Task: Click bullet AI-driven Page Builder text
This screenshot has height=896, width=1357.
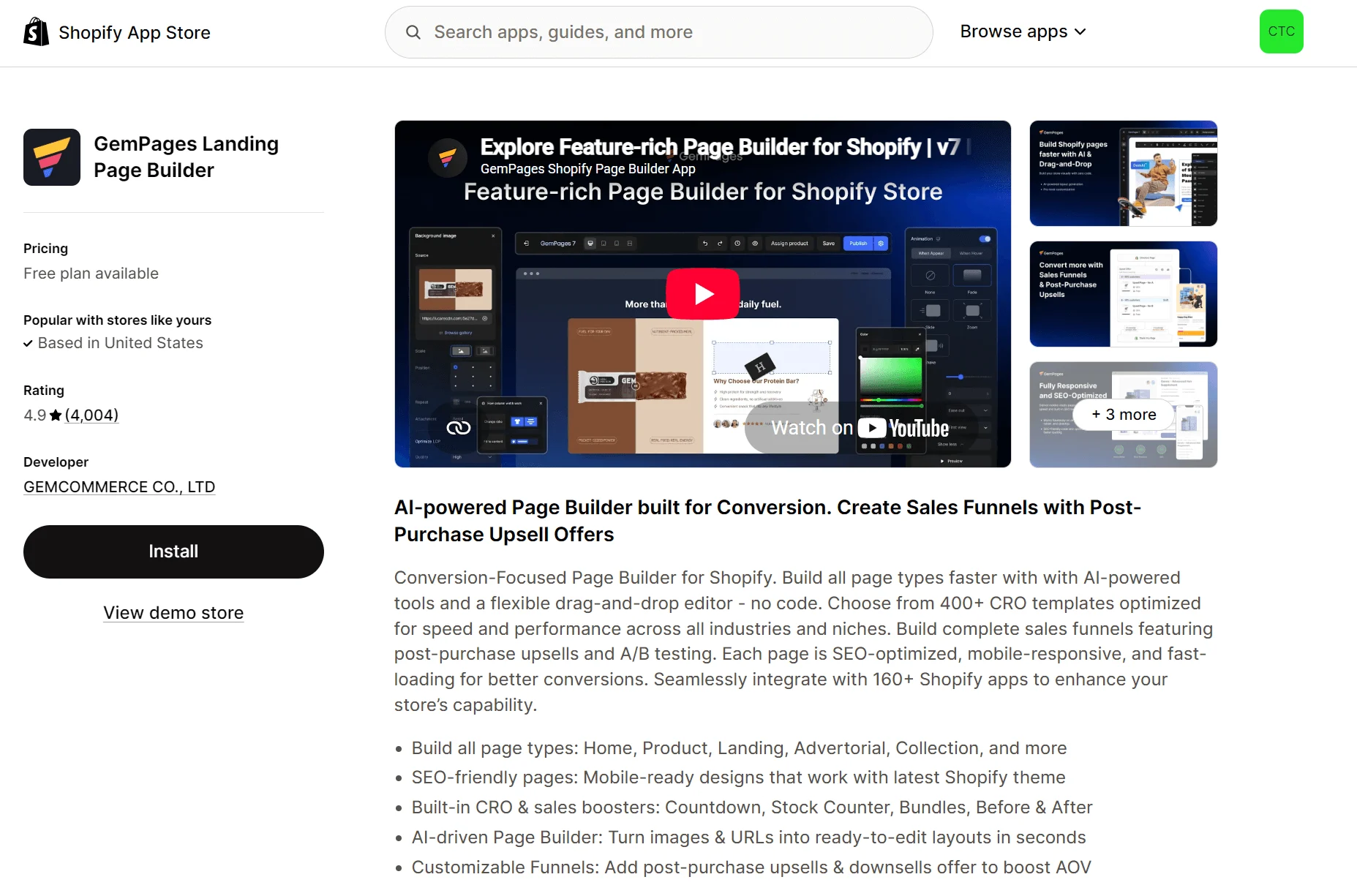Action: 748,837
